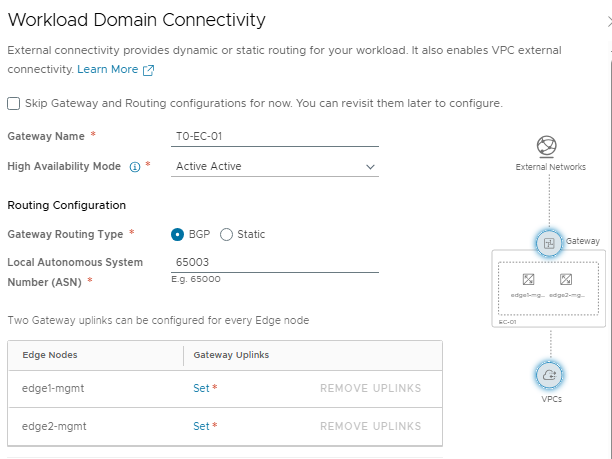Click the external link icon beside Learn More
The width and height of the screenshot is (612, 459).
[x=149, y=70]
